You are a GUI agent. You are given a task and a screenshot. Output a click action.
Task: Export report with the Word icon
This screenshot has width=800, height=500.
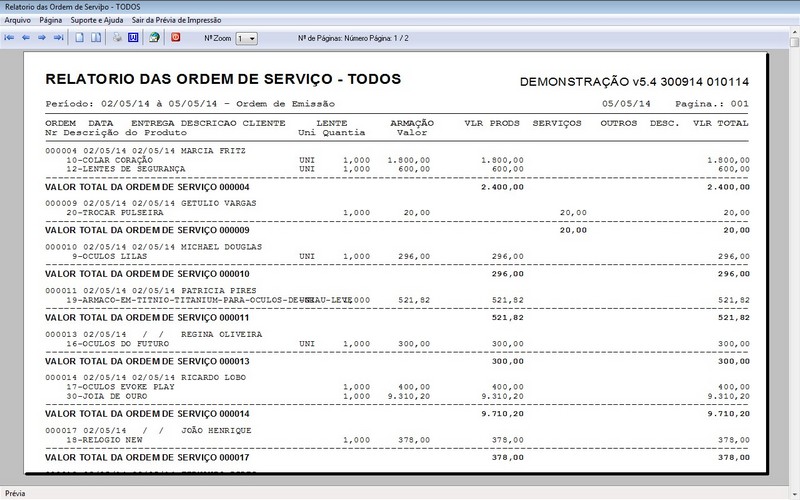click(132, 38)
